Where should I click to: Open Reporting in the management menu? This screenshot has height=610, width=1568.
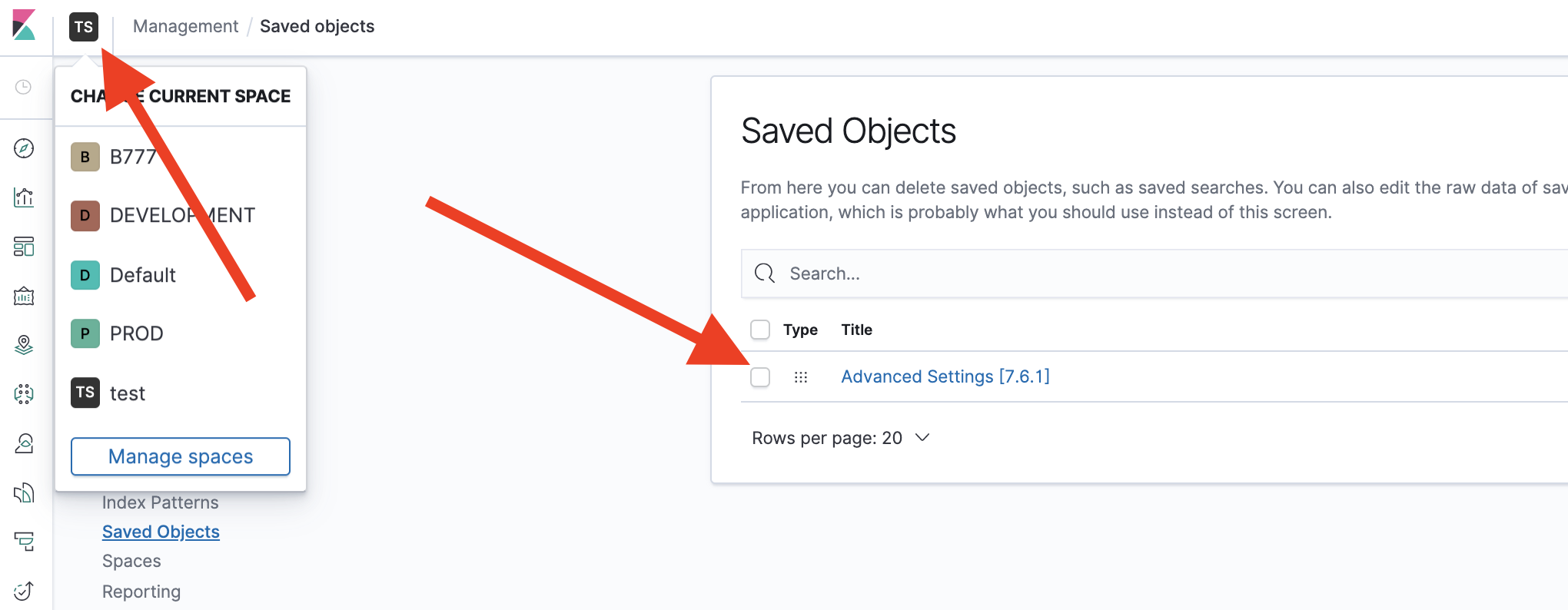[141, 592]
